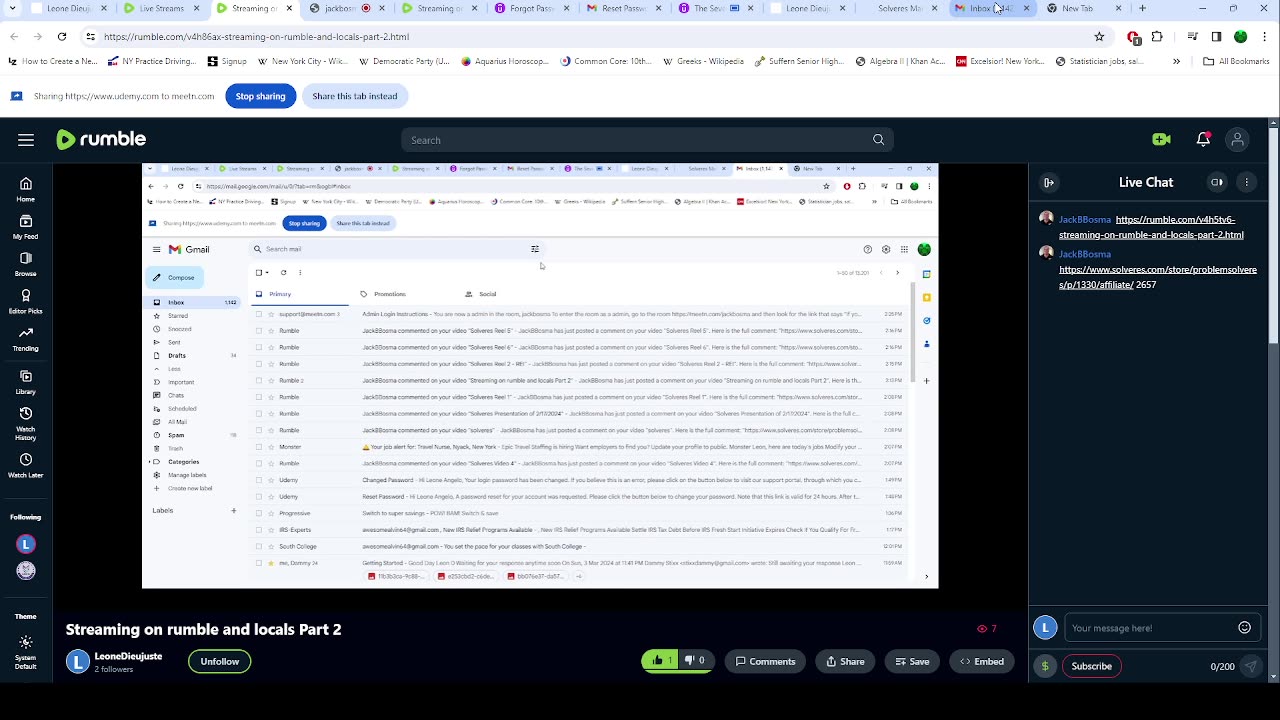
Task: Toggle the chat layout switch icon next to Live Chat
Action: tap(1217, 182)
